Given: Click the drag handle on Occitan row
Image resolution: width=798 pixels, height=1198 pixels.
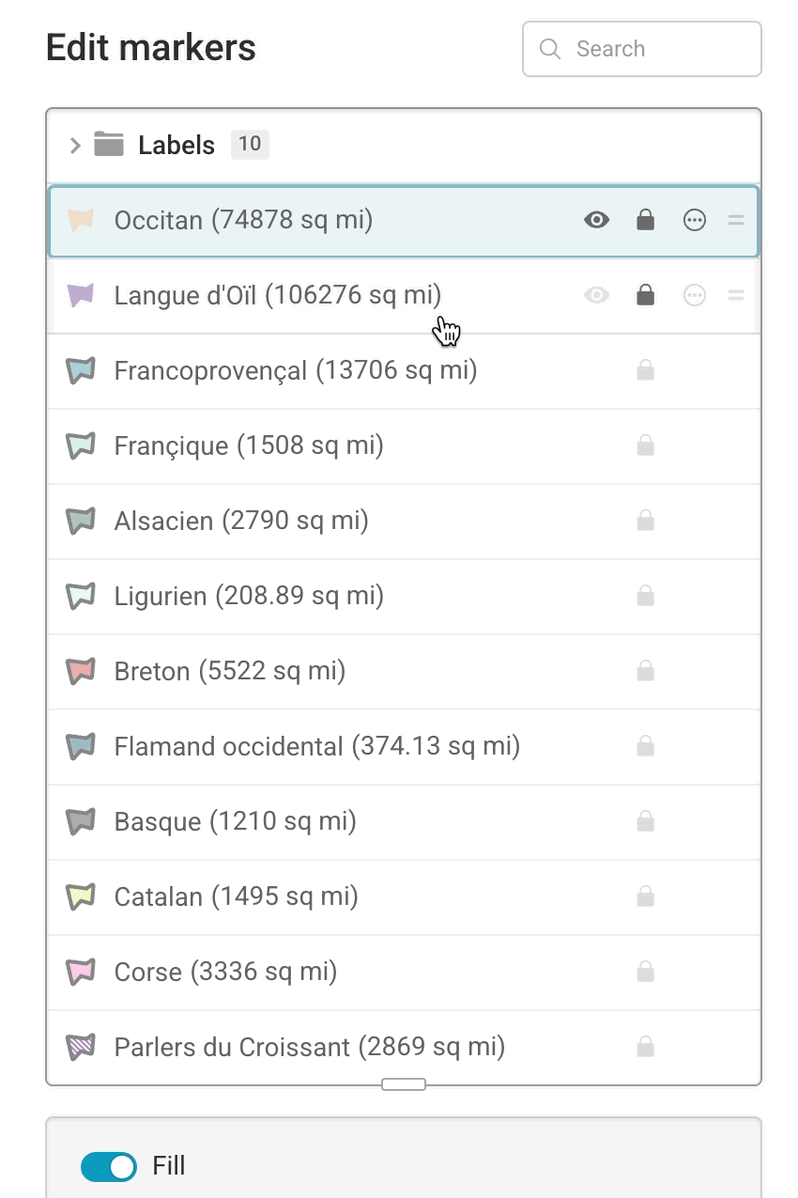Looking at the screenshot, I should click(736, 221).
